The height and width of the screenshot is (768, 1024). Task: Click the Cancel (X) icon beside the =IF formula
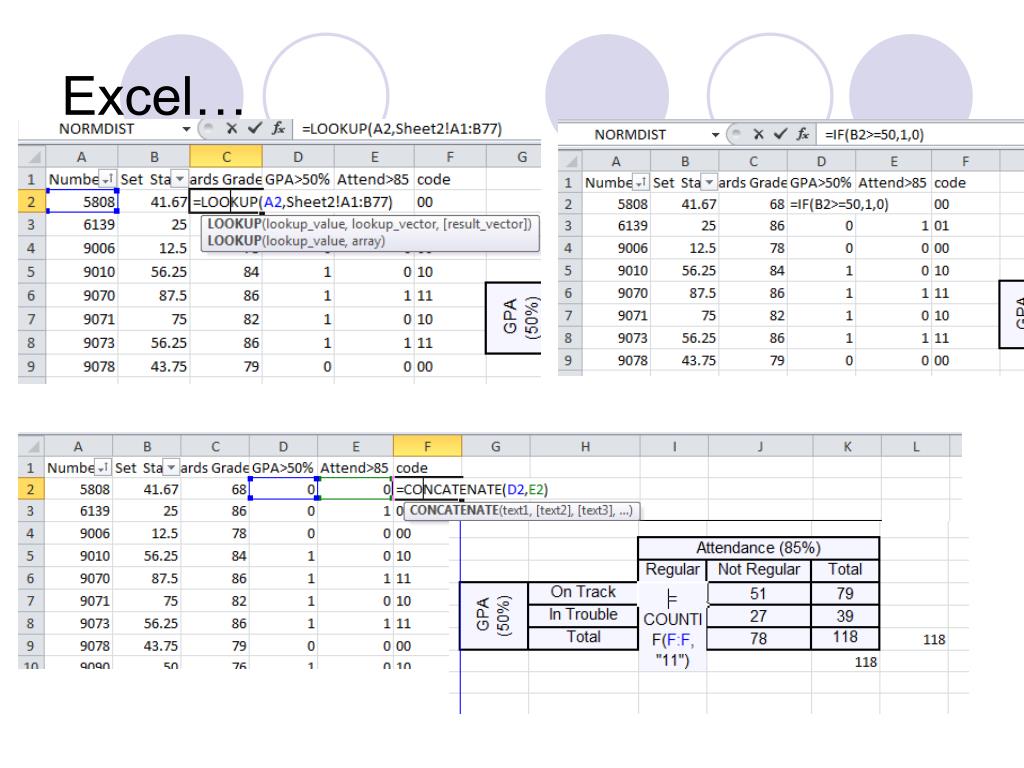pos(758,134)
